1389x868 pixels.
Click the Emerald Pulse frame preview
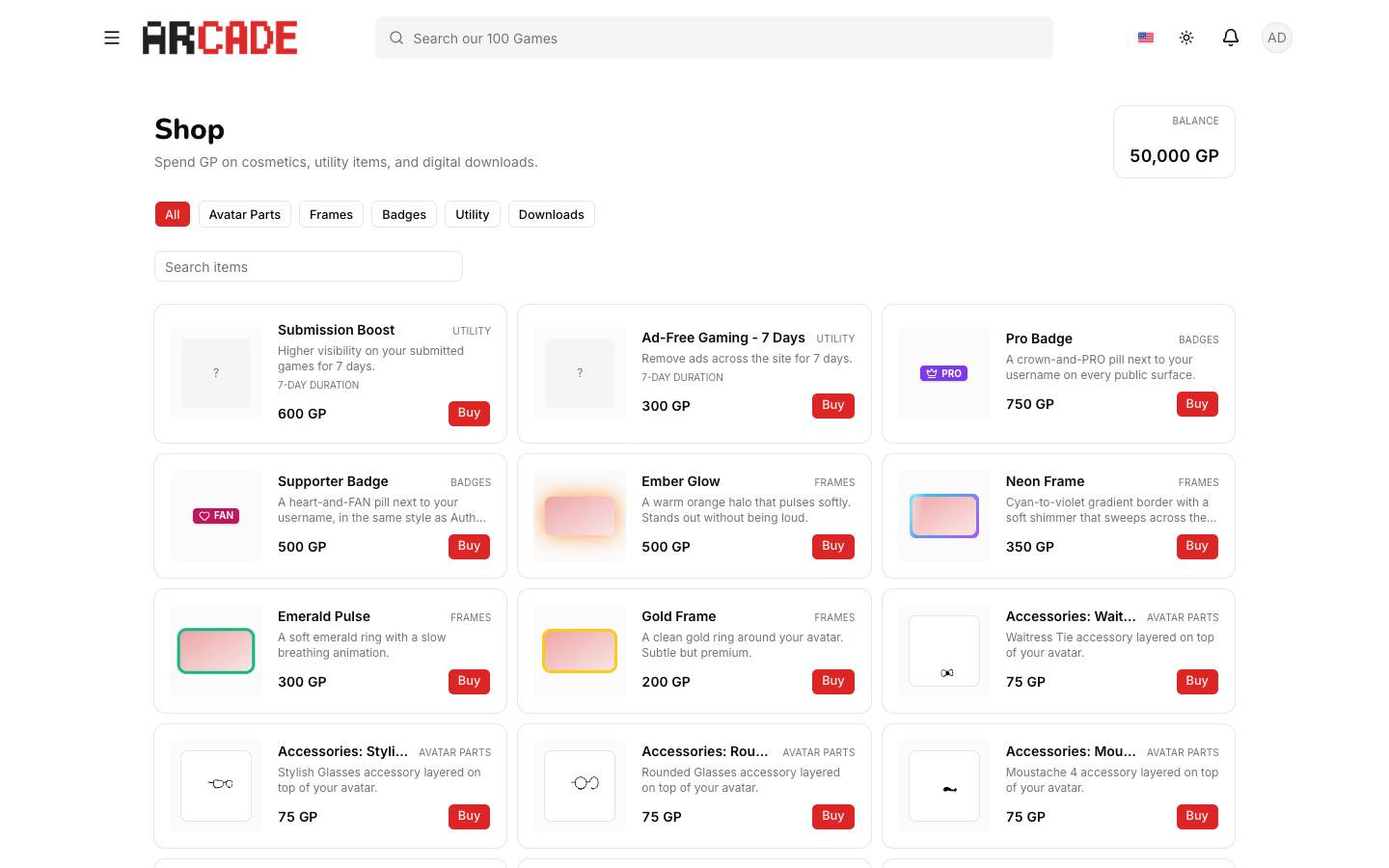[x=216, y=651]
